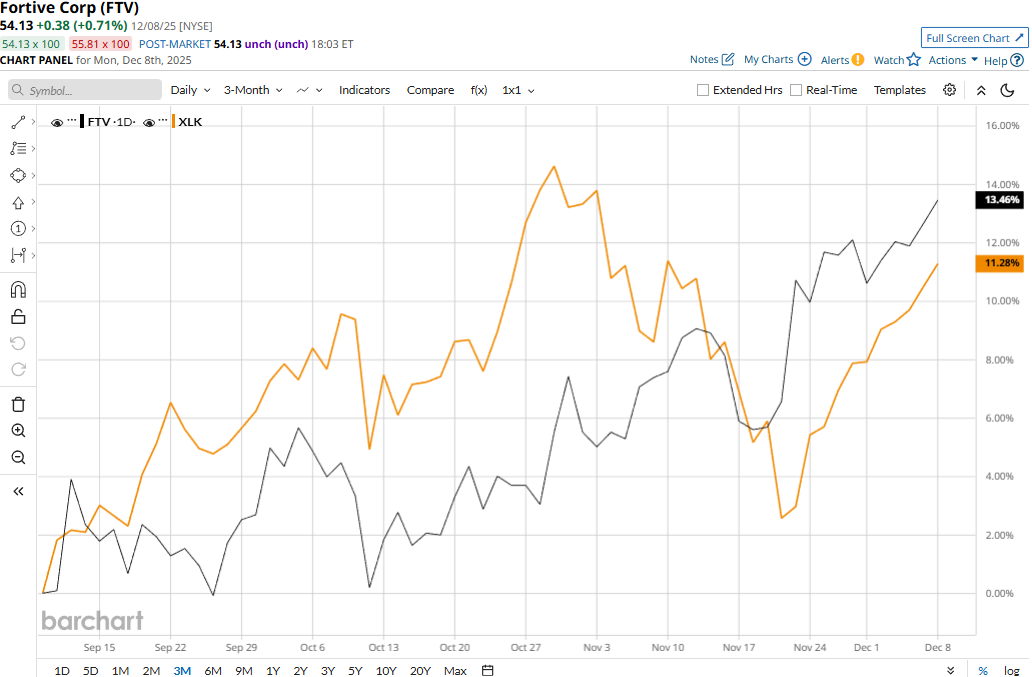The height and width of the screenshot is (677, 1032).
Task: Pick the measure and range tool
Action: pos(18,255)
